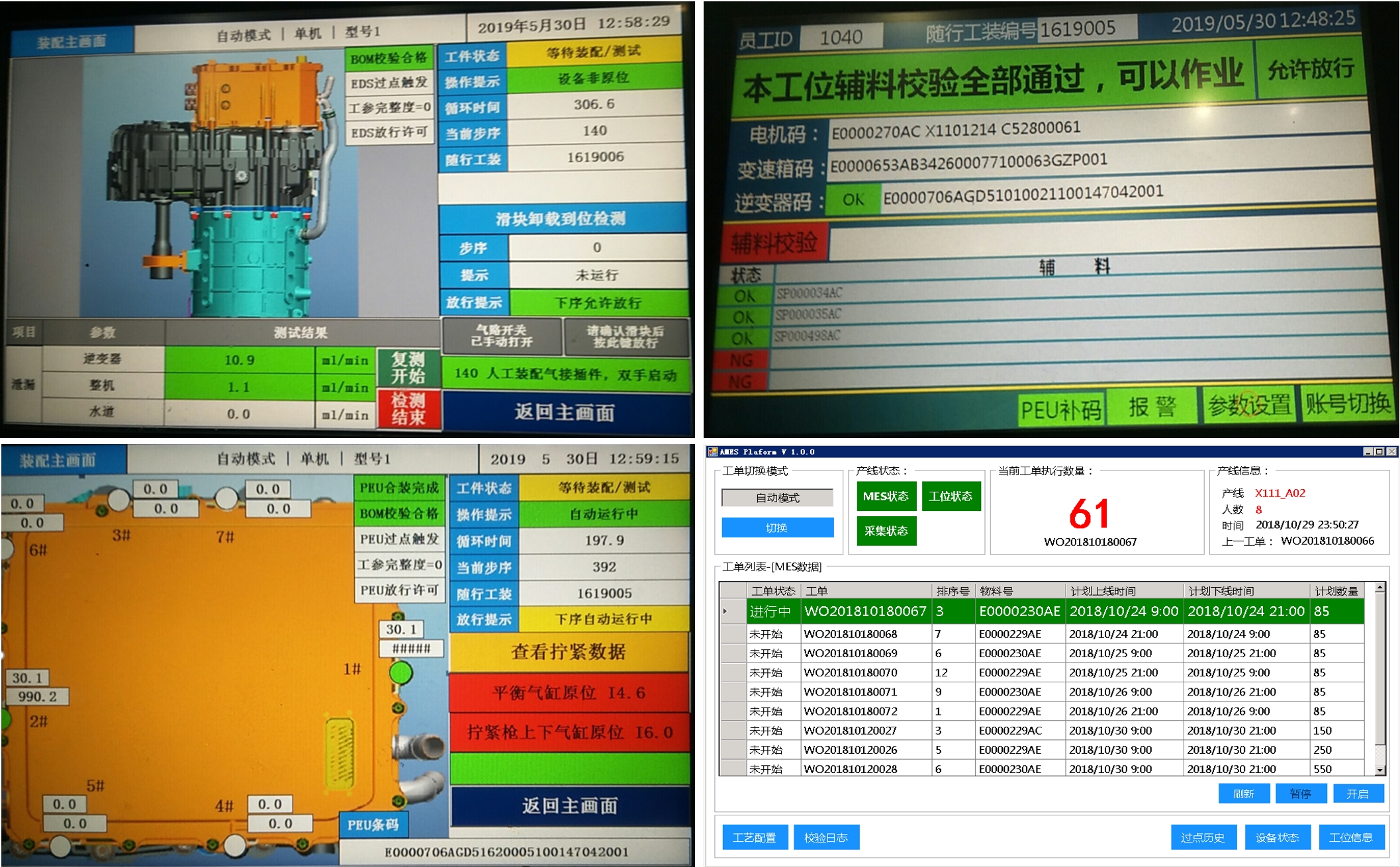Click the 账号切换 button
The image size is (1400, 867).
coord(1347,402)
